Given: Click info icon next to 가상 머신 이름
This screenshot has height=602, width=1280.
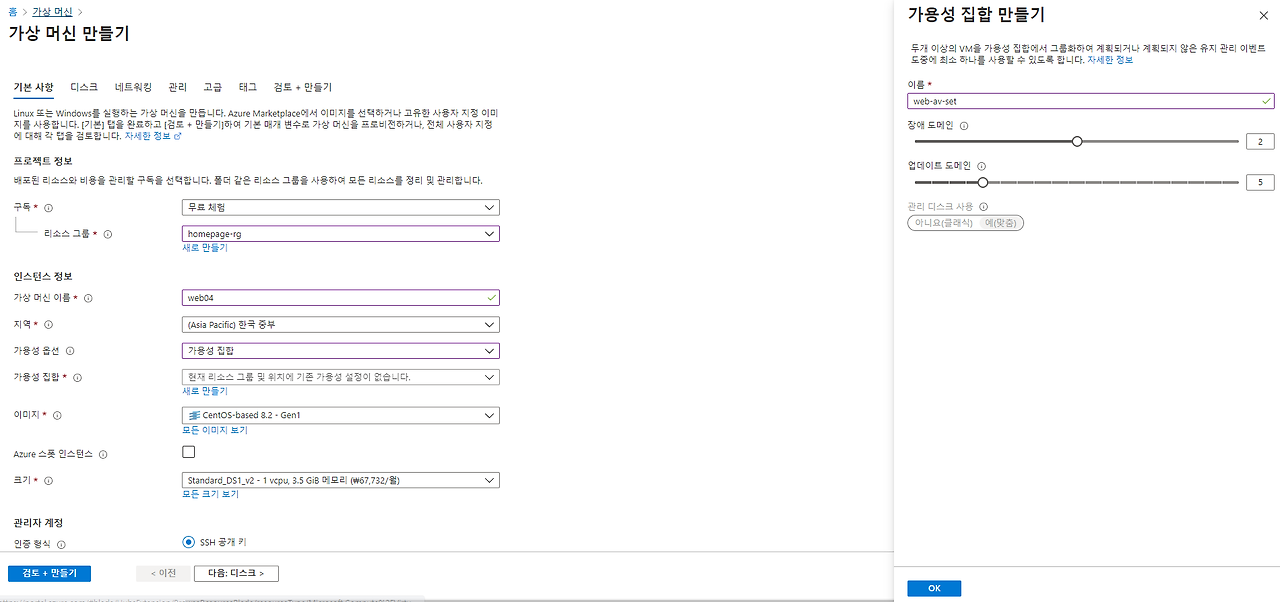Looking at the screenshot, I should [88, 298].
